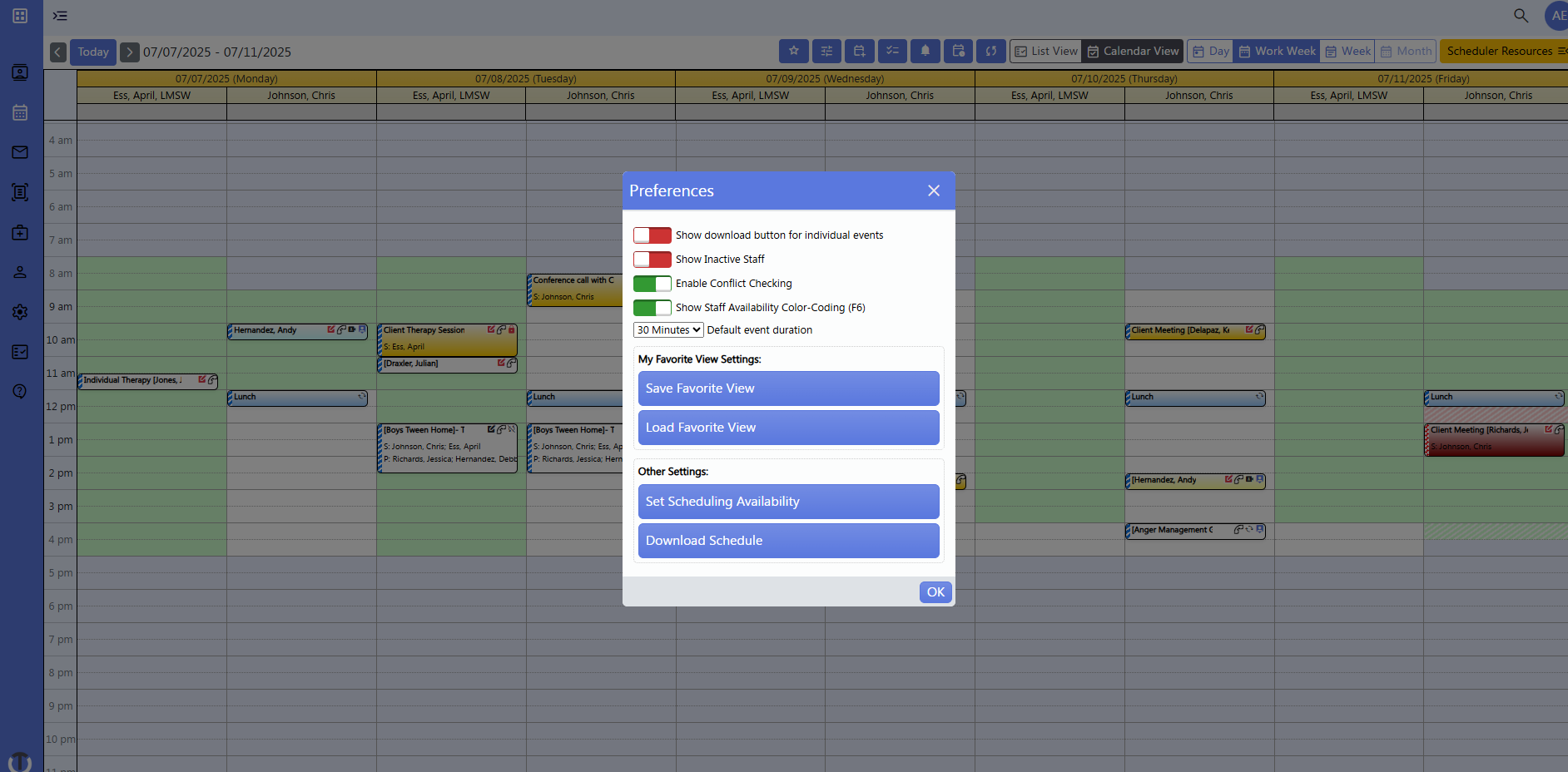Viewport: 1568px width, 772px height.
Task: Click the search magnifier icon in the top bar
Action: click(1521, 16)
